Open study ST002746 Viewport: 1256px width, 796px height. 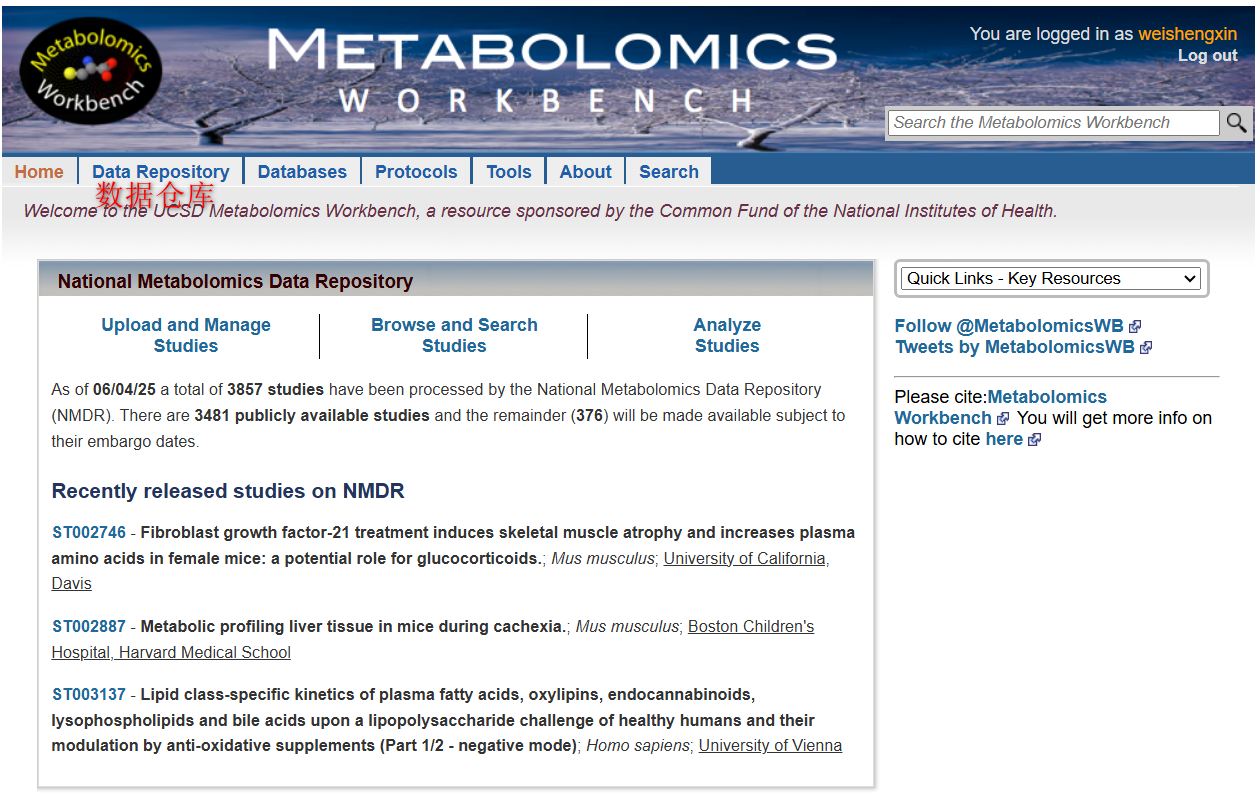pyautogui.click(x=89, y=533)
